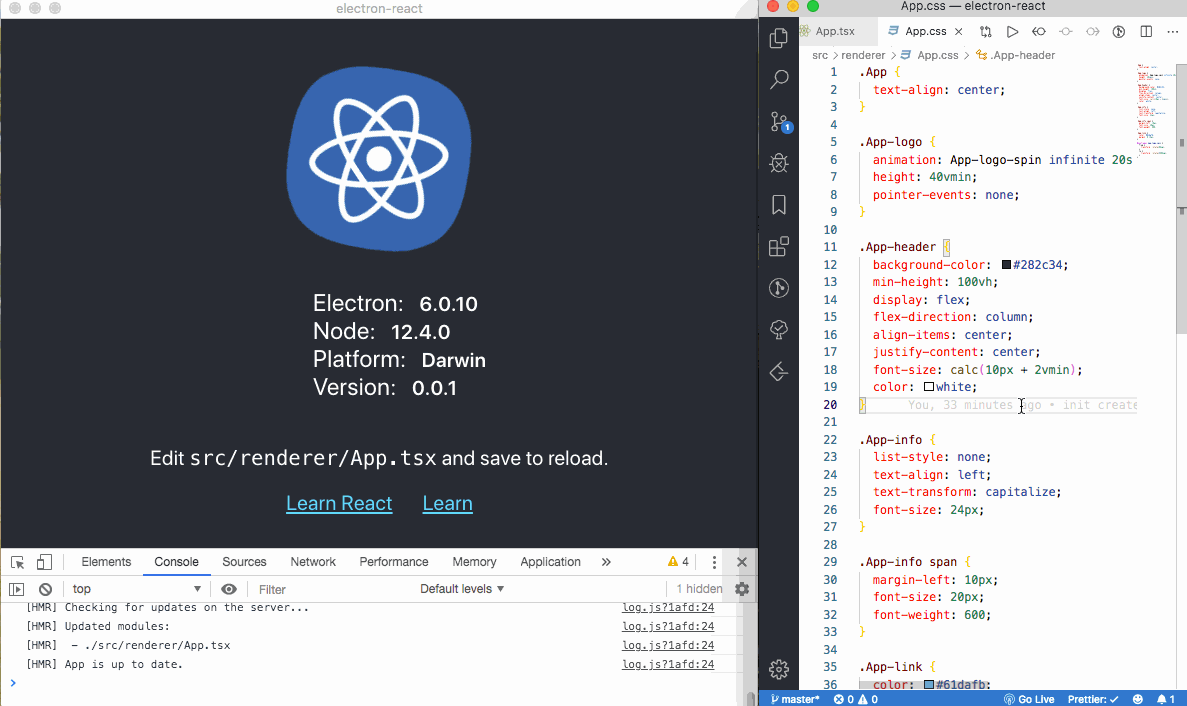Open the JavaScript context 'top' dropdown

(136, 589)
